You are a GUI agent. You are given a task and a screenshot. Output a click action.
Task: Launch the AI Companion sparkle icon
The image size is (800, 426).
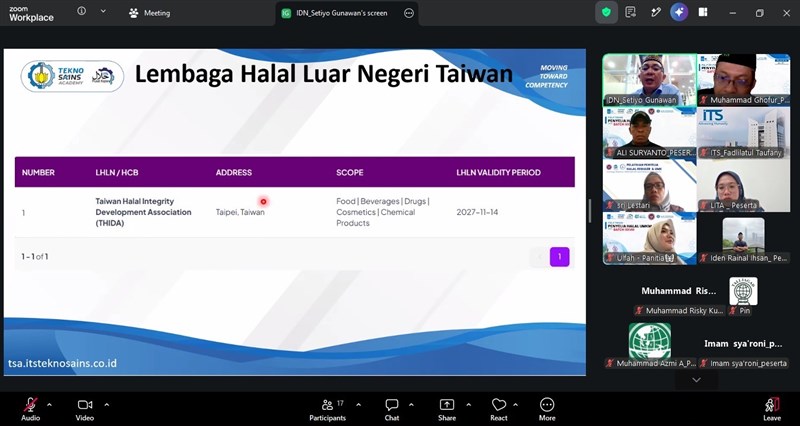tap(679, 13)
